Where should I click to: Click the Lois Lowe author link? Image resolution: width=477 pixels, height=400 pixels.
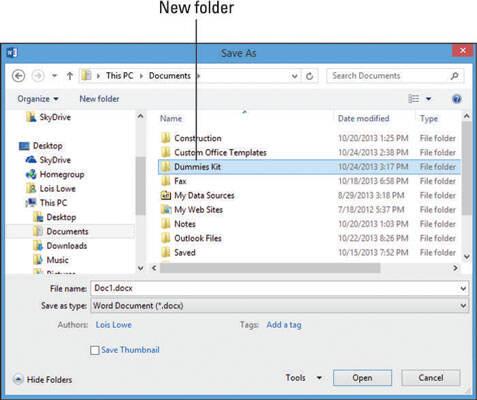pos(114,325)
